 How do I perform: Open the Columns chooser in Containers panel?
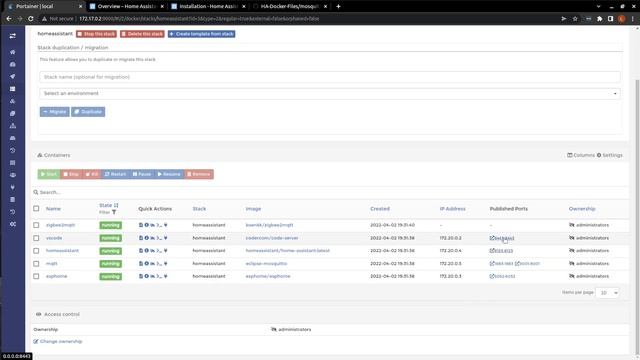point(581,155)
